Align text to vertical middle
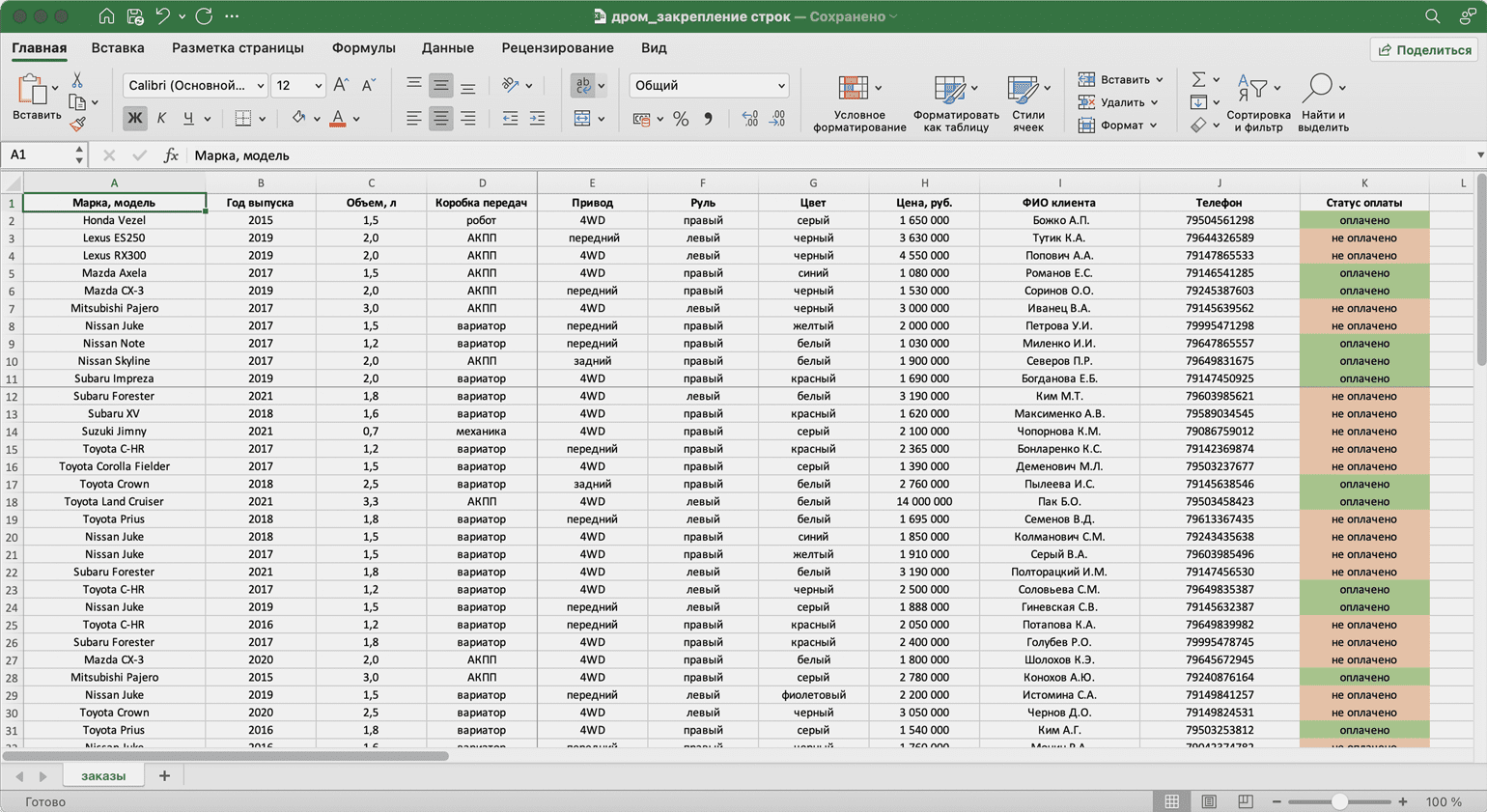This screenshot has height=812, width=1487. (440, 85)
